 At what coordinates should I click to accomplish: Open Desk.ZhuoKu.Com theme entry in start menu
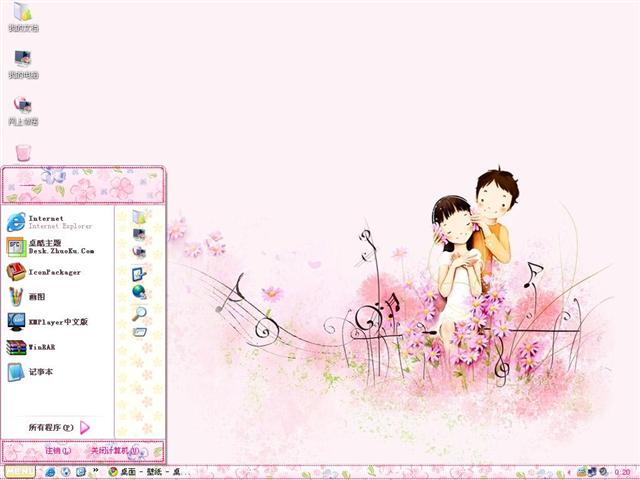point(51,247)
